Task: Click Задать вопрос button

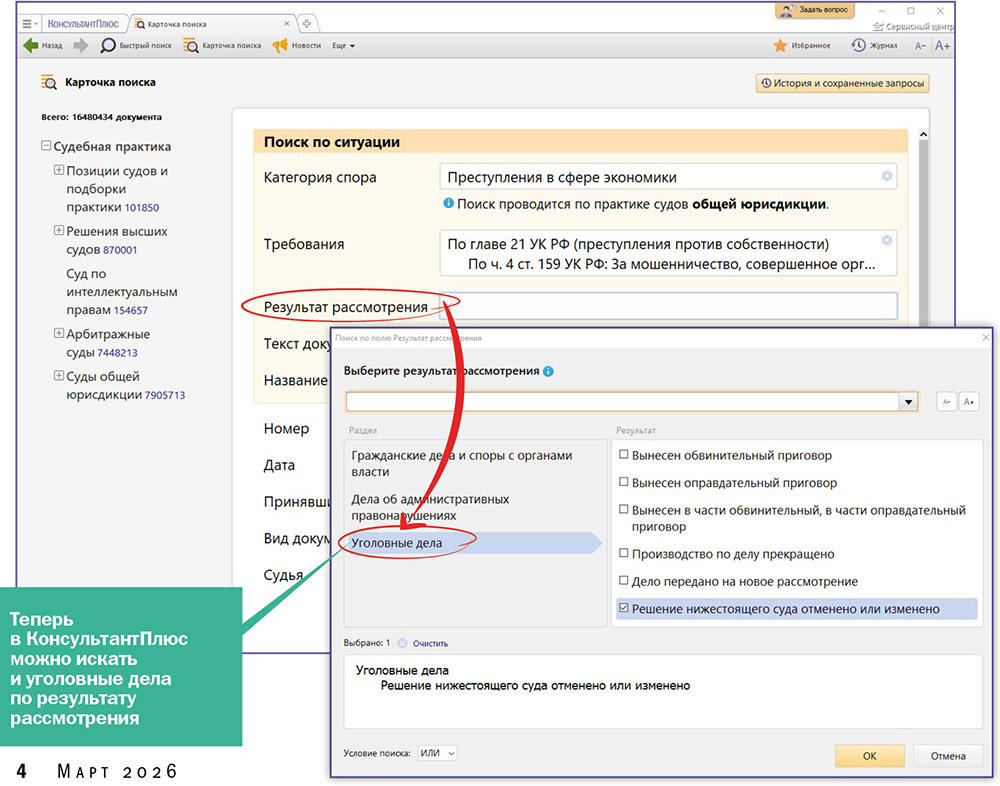Action: tap(814, 10)
